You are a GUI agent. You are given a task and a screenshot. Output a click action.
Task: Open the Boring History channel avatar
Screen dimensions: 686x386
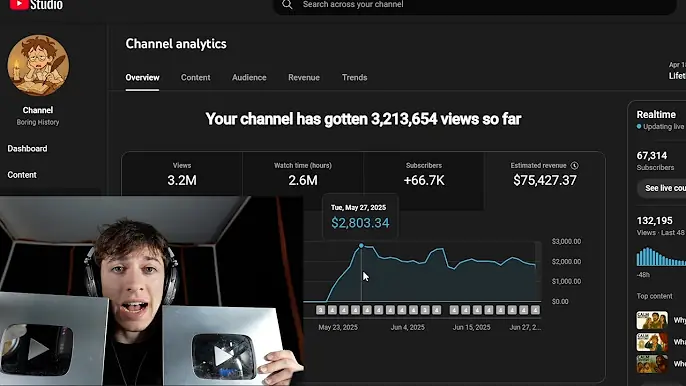(x=38, y=66)
